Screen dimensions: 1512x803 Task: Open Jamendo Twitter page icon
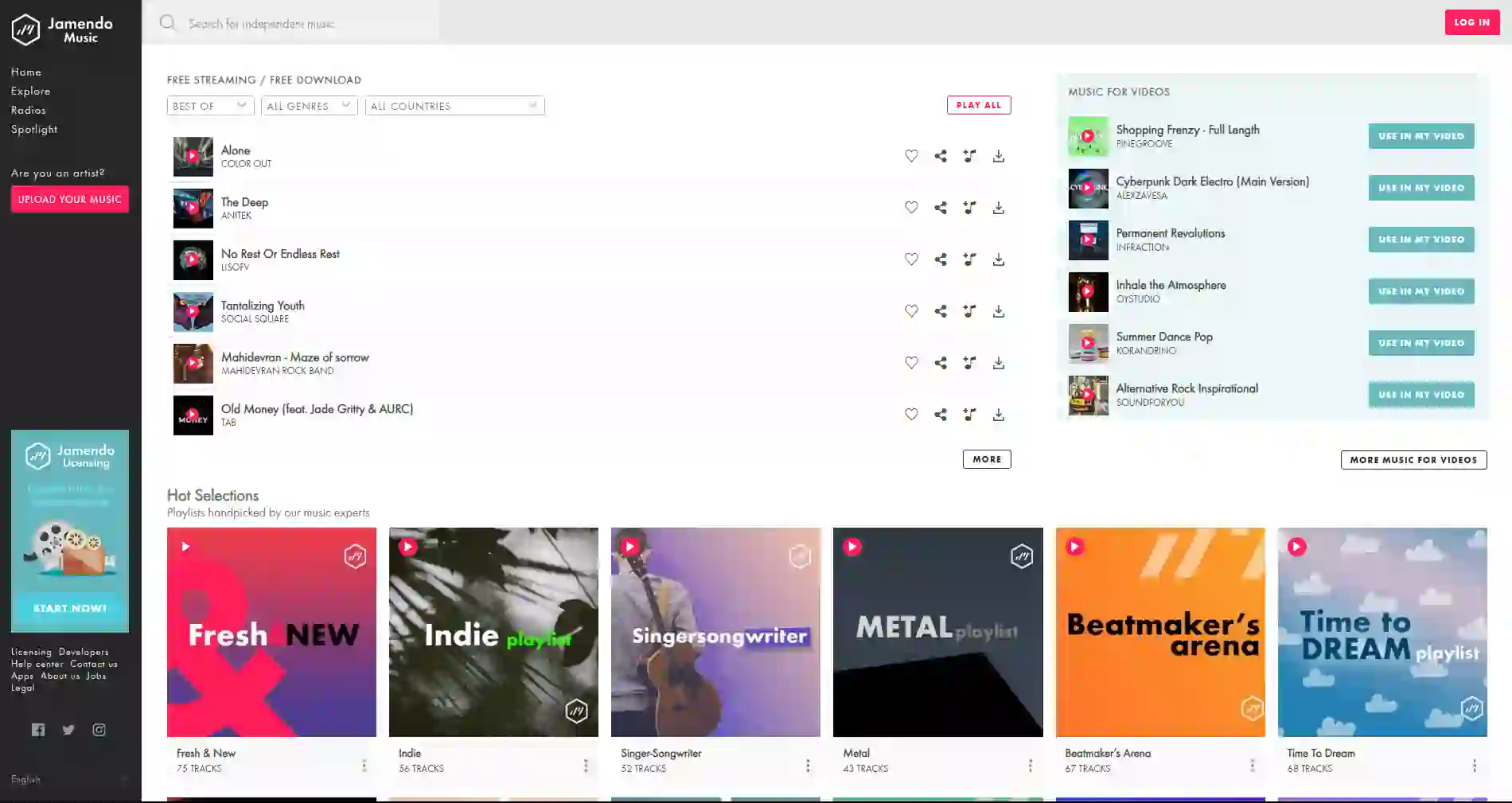(68, 730)
